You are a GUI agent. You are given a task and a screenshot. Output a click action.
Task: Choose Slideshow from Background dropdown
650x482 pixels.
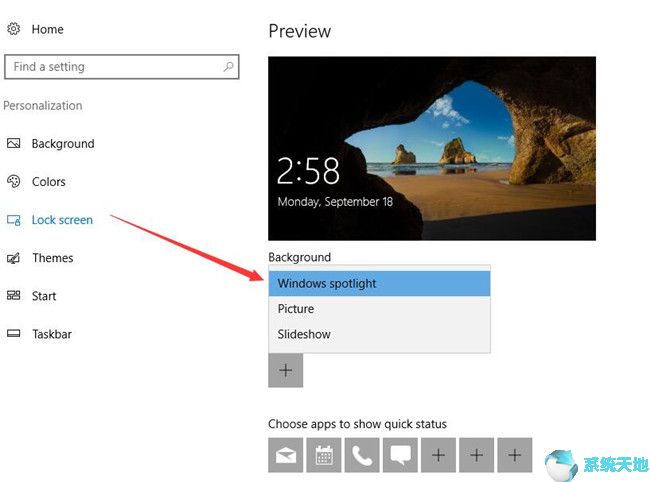(x=379, y=334)
